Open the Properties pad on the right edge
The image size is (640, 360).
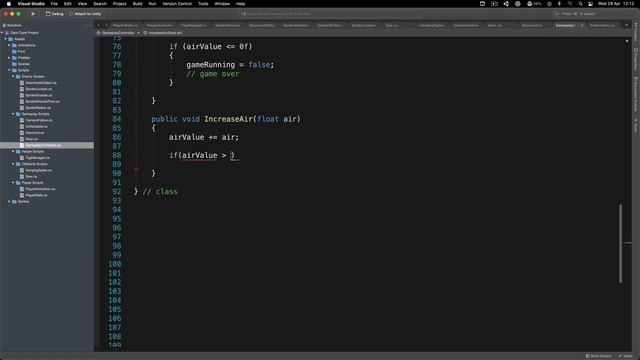[x=636, y=59]
